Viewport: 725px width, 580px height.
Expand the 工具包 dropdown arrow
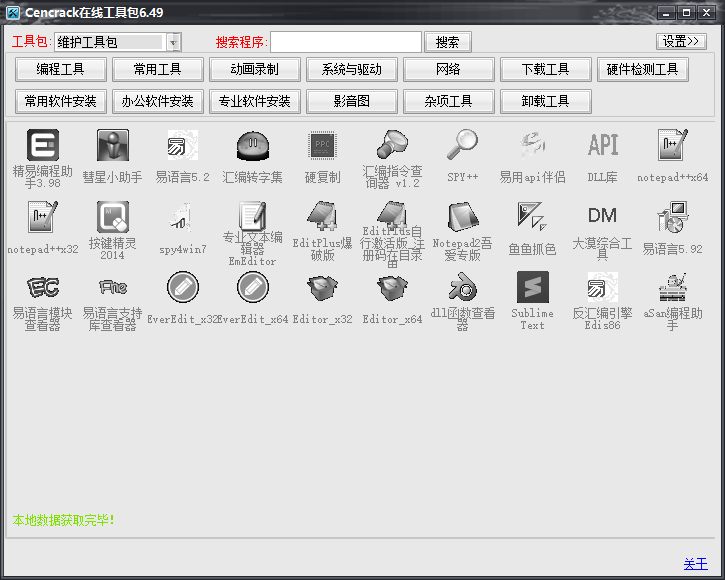[173, 43]
